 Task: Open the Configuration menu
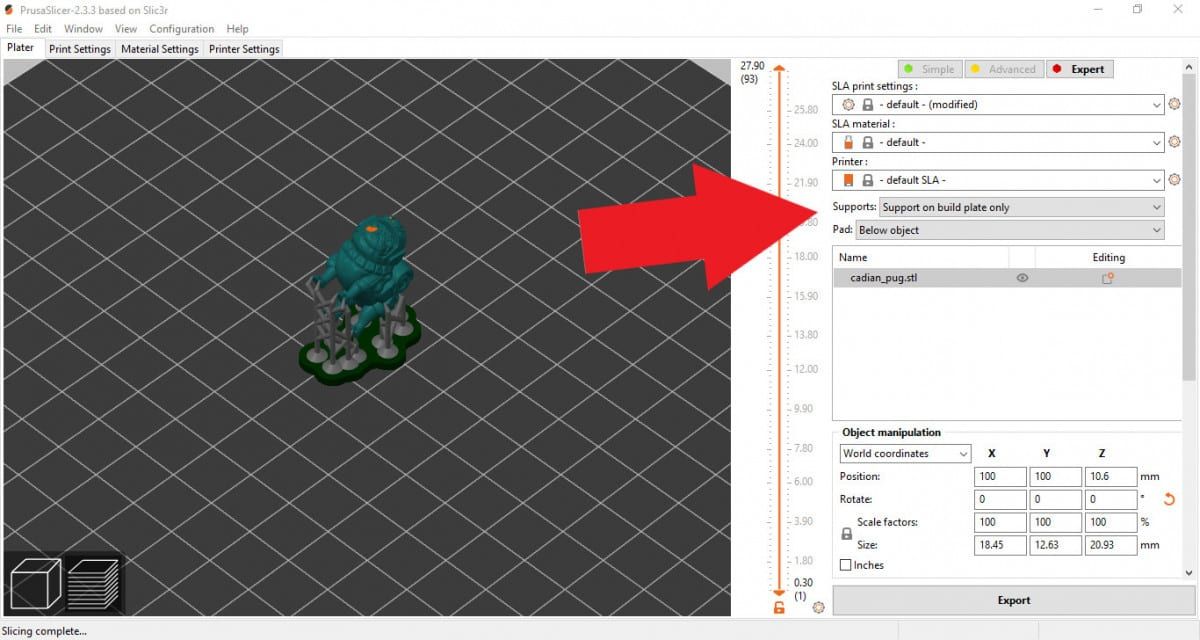pos(181,29)
